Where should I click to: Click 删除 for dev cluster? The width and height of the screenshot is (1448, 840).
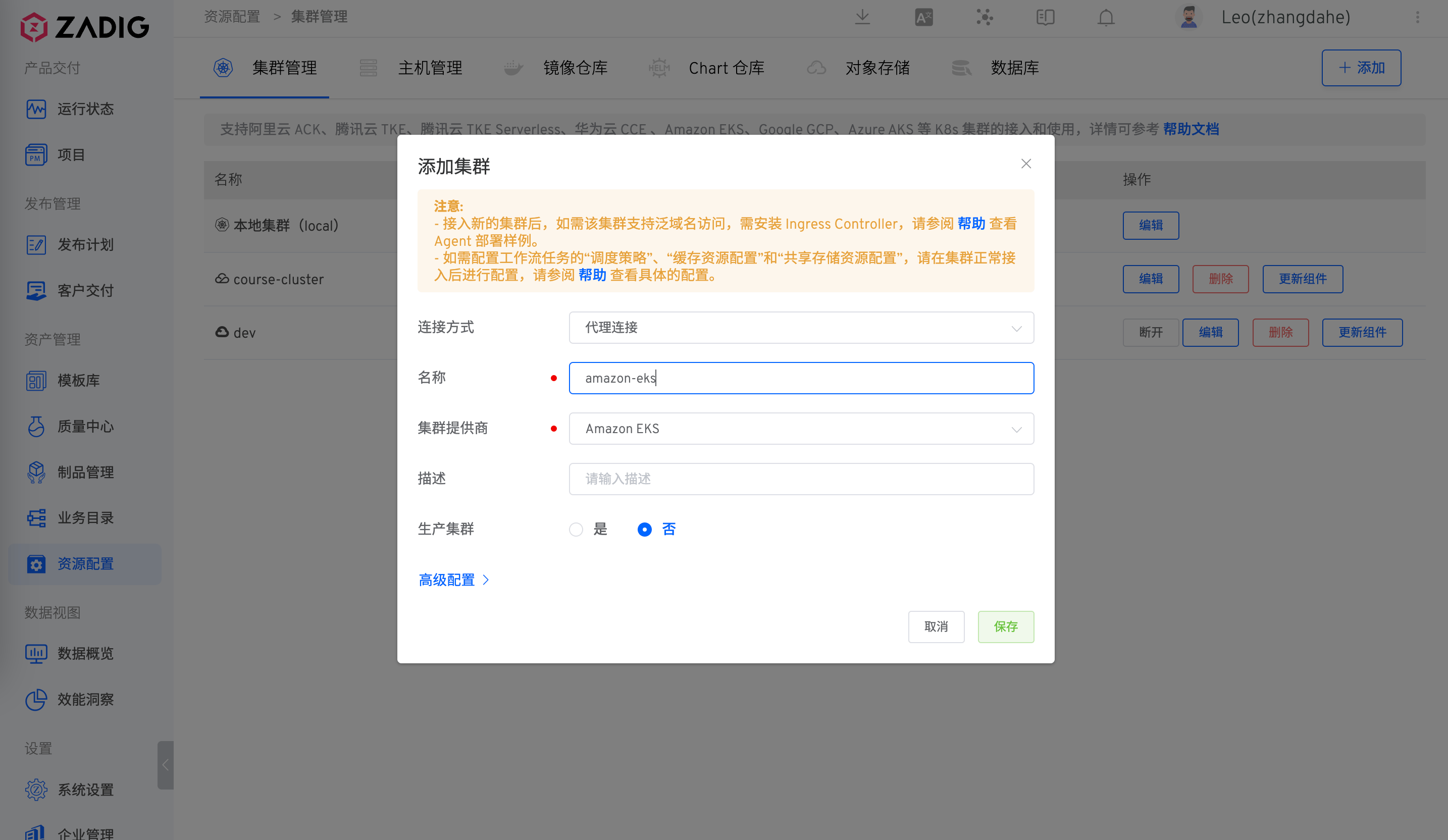pyautogui.click(x=1281, y=332)
